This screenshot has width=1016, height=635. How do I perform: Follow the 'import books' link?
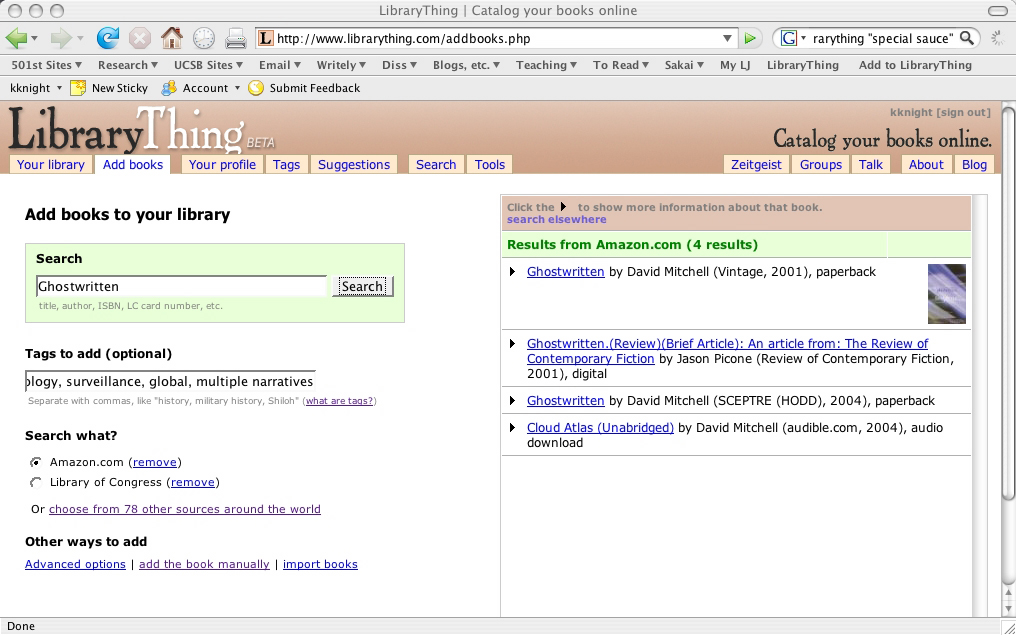tap(320, 564)
